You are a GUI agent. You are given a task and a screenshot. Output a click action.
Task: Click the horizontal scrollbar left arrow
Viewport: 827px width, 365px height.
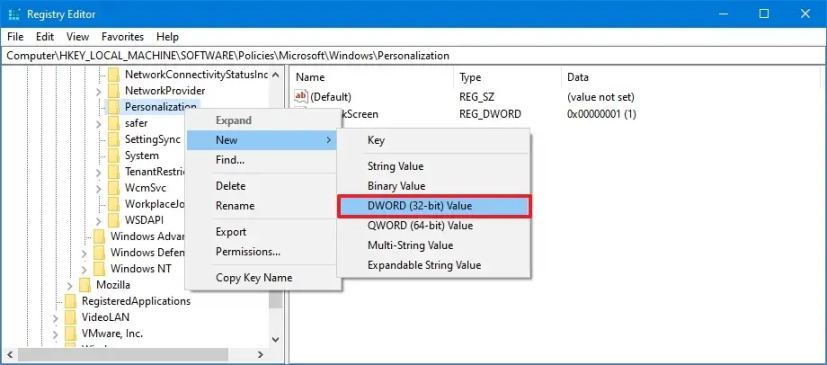[x=9, y=354]
